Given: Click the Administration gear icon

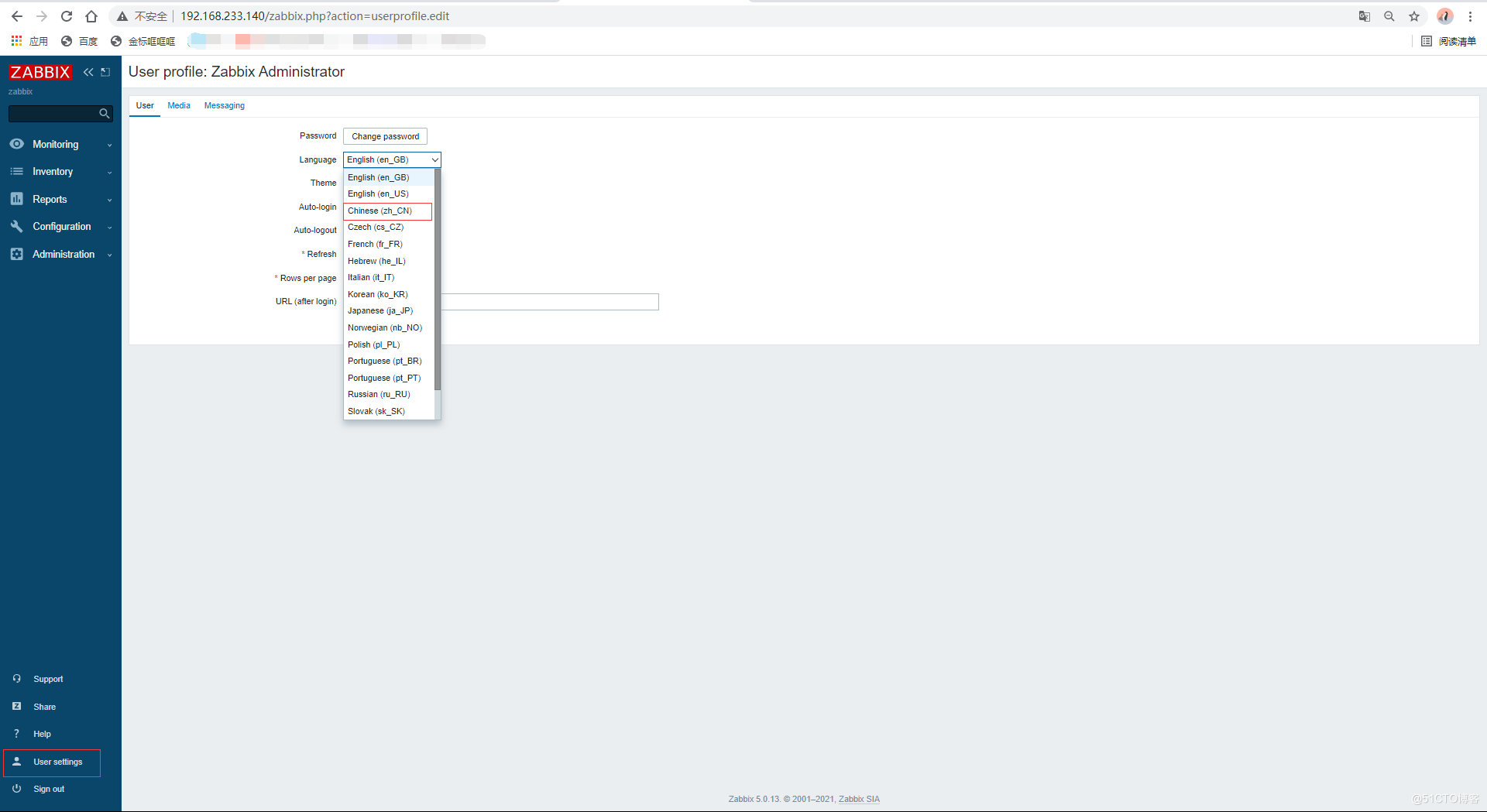Looking at the screenshot, I should [x=16, y=254].
